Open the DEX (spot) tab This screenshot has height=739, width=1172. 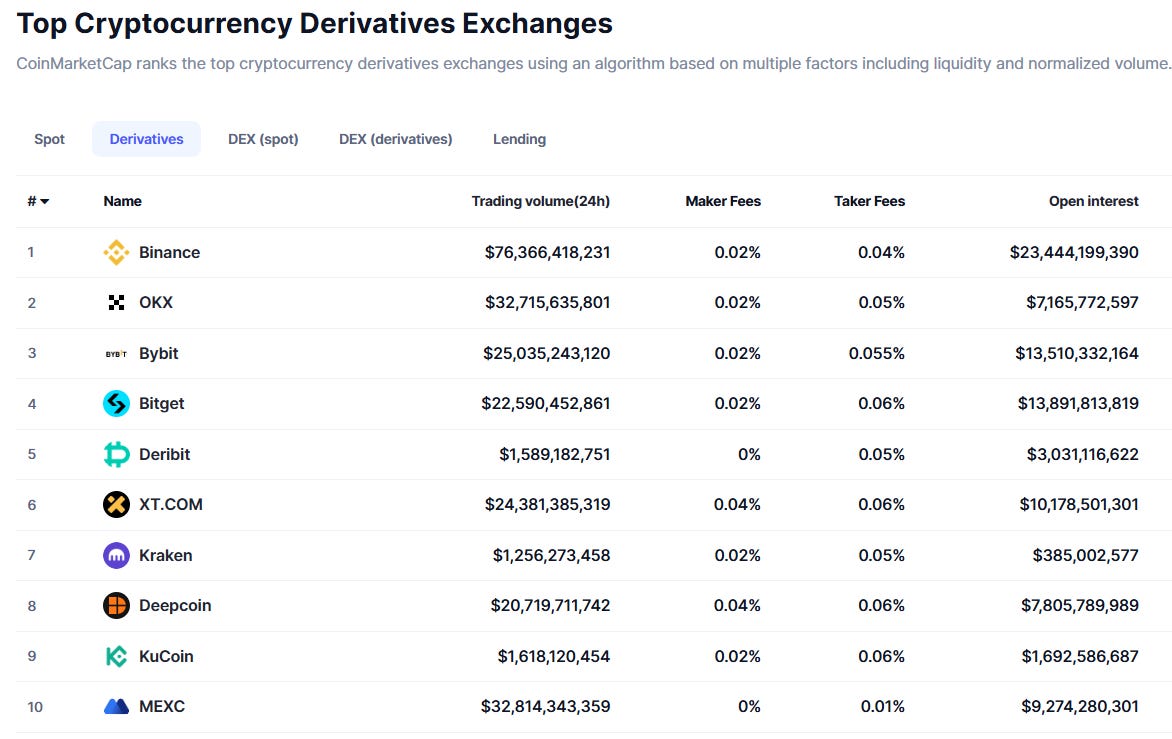click(263, 139)
